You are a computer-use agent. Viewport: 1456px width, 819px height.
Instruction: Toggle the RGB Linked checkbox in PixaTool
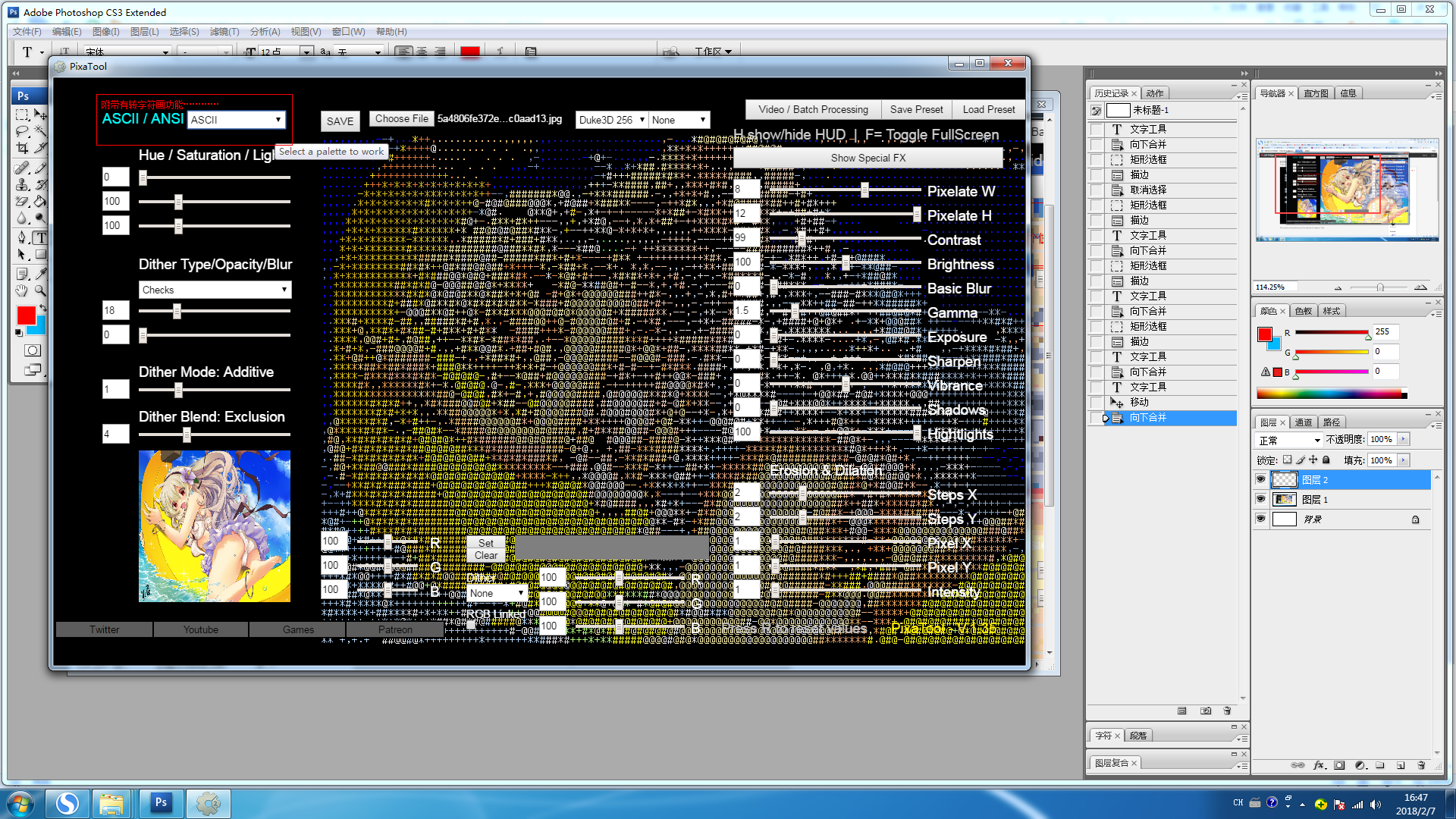click(472, 625)
